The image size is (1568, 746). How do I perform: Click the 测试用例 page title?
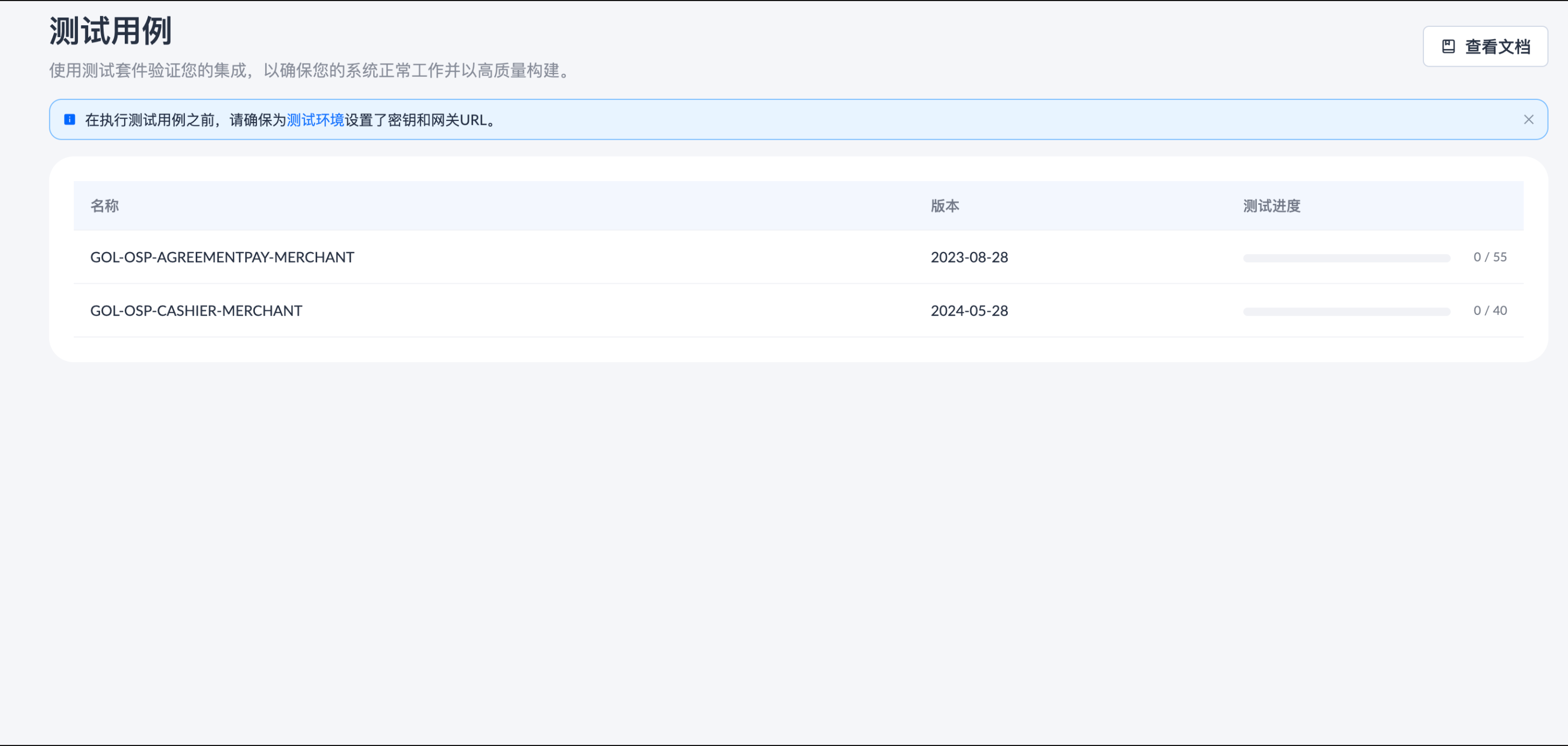click(111, 31)
